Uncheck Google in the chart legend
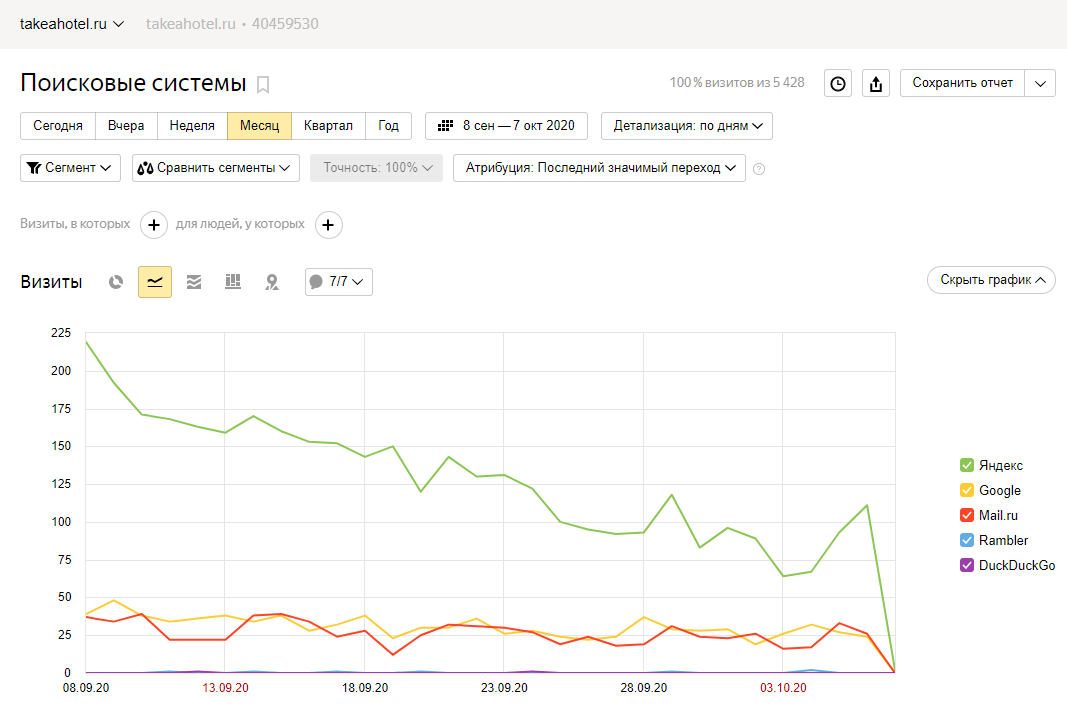The image size is (1067, 714). point(967,490)
